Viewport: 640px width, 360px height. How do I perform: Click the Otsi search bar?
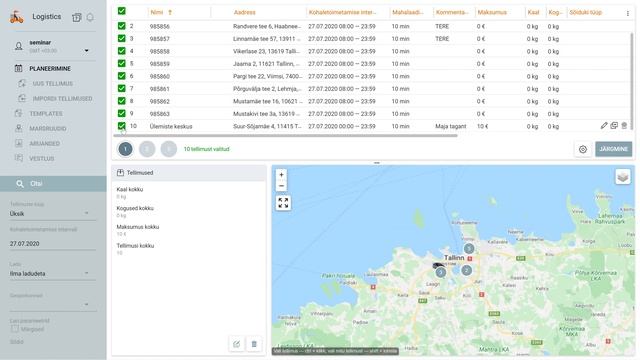click(x=53, y=184)
